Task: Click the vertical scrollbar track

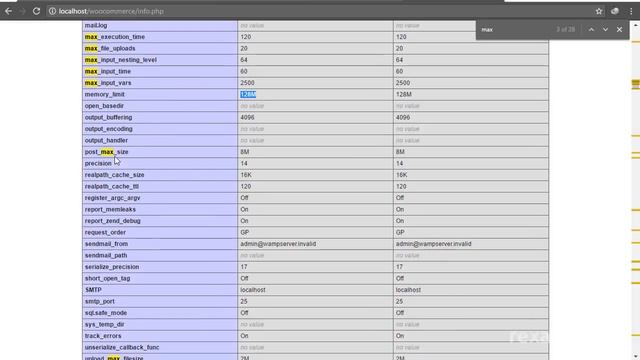Action: click(636, 188)
